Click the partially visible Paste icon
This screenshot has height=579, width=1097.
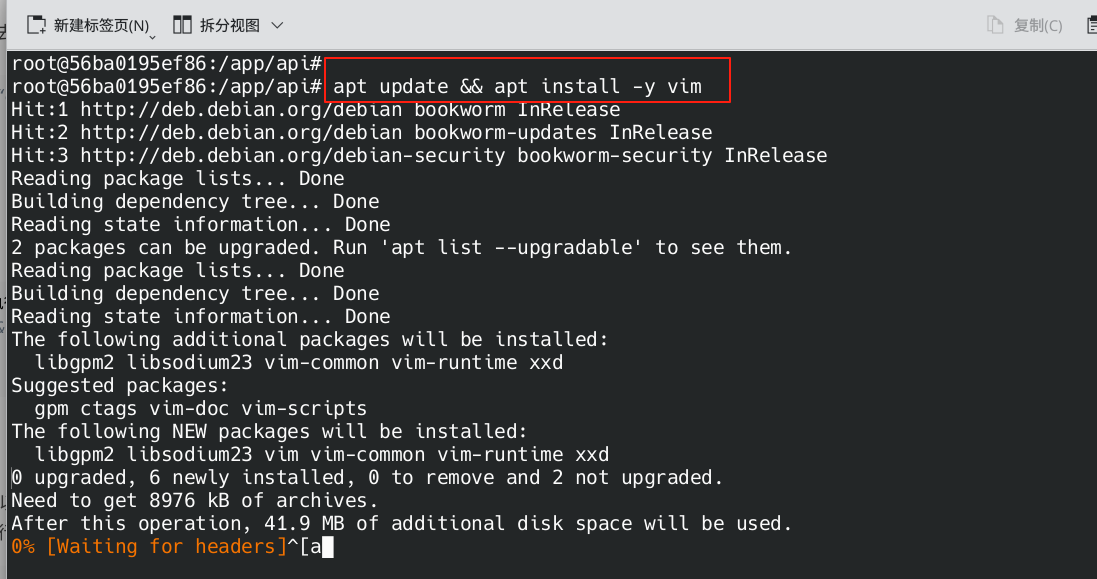[x=1091, y=25]
